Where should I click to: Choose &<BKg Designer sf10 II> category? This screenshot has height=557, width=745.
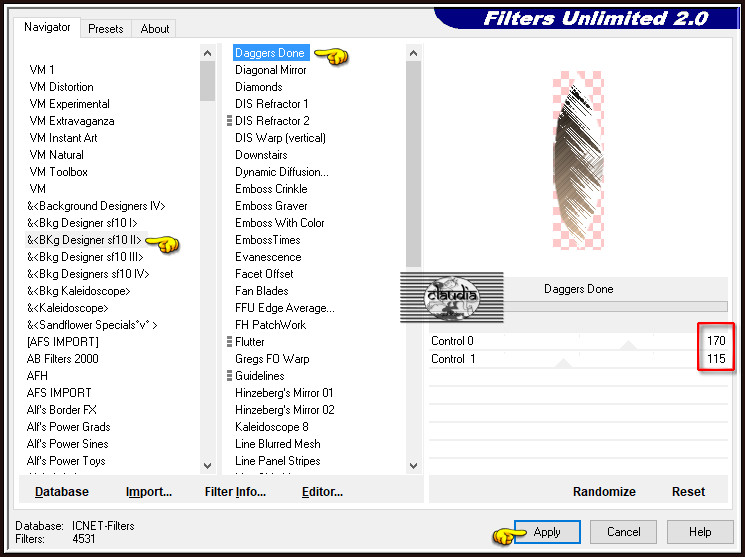coord(84,240)
